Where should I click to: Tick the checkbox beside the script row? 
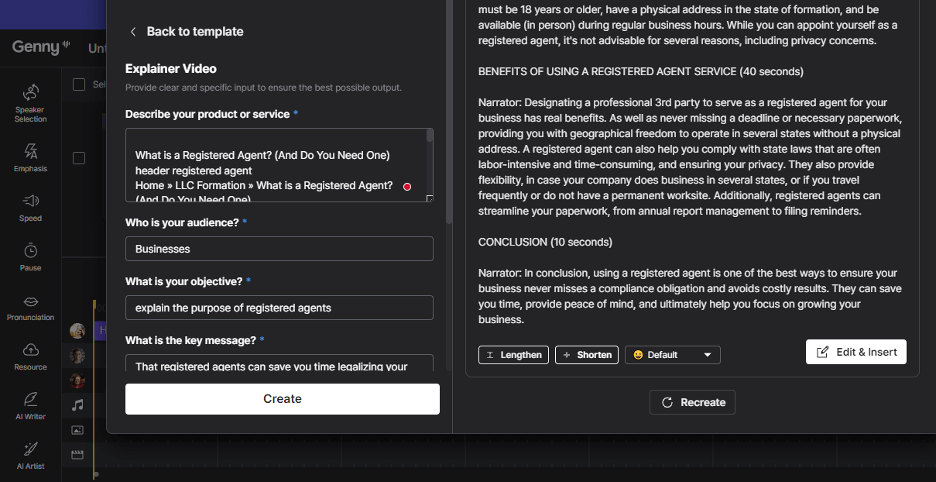coord(79,158)
